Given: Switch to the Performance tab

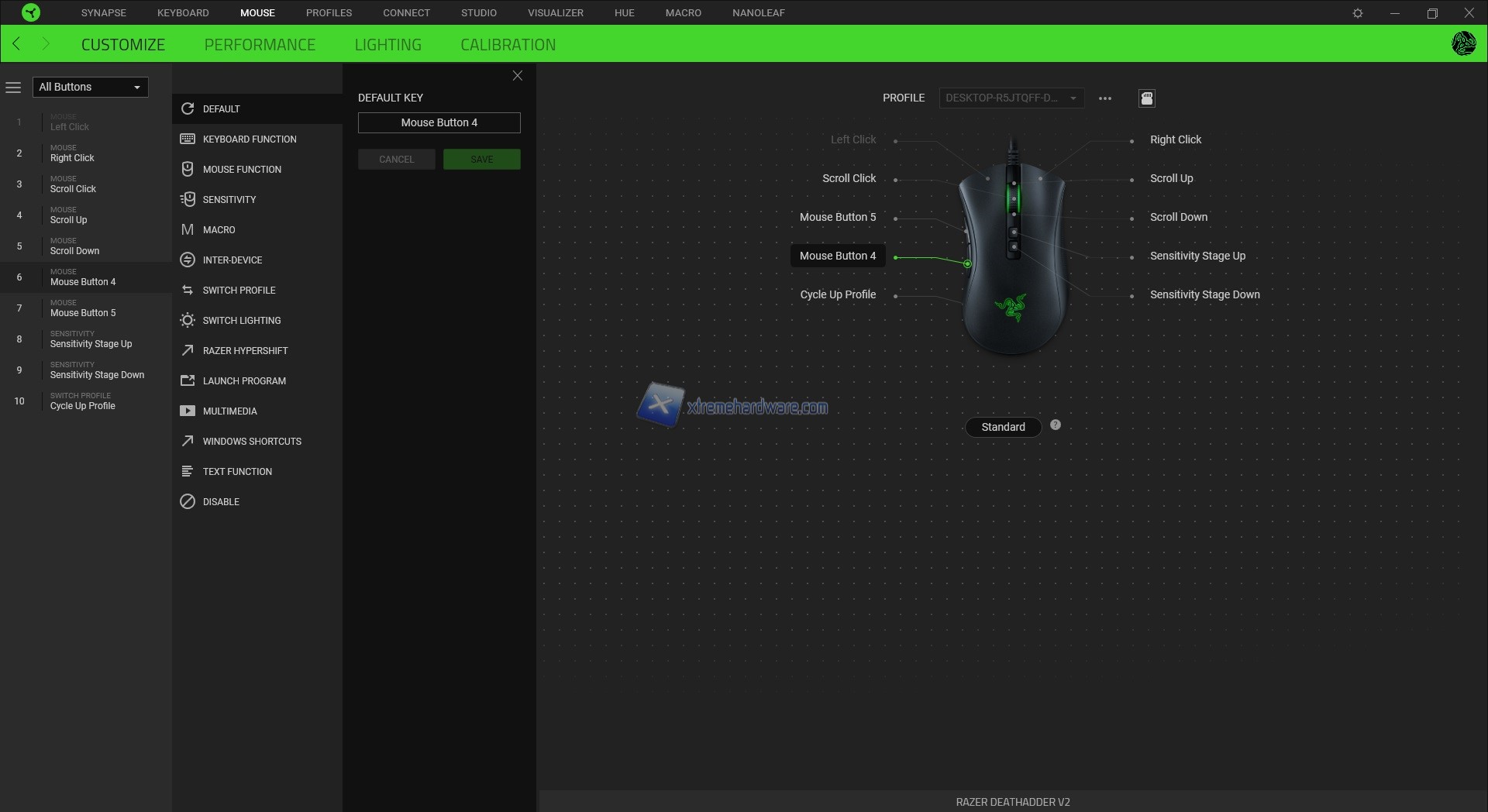Looking at the screenshot, I should (x=260, y=45).
